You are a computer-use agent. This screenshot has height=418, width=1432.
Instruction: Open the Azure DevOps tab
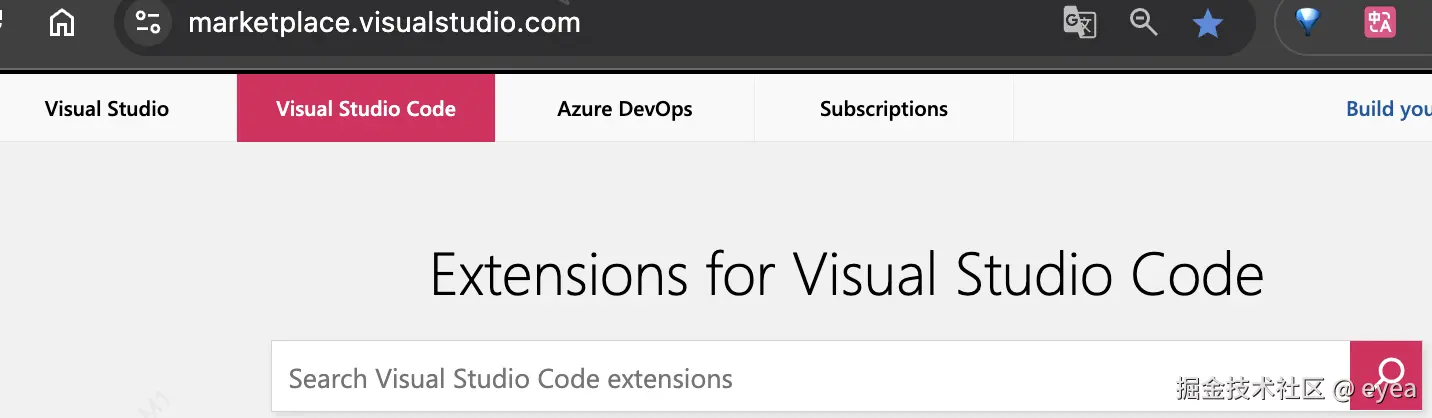click(625, 109)
